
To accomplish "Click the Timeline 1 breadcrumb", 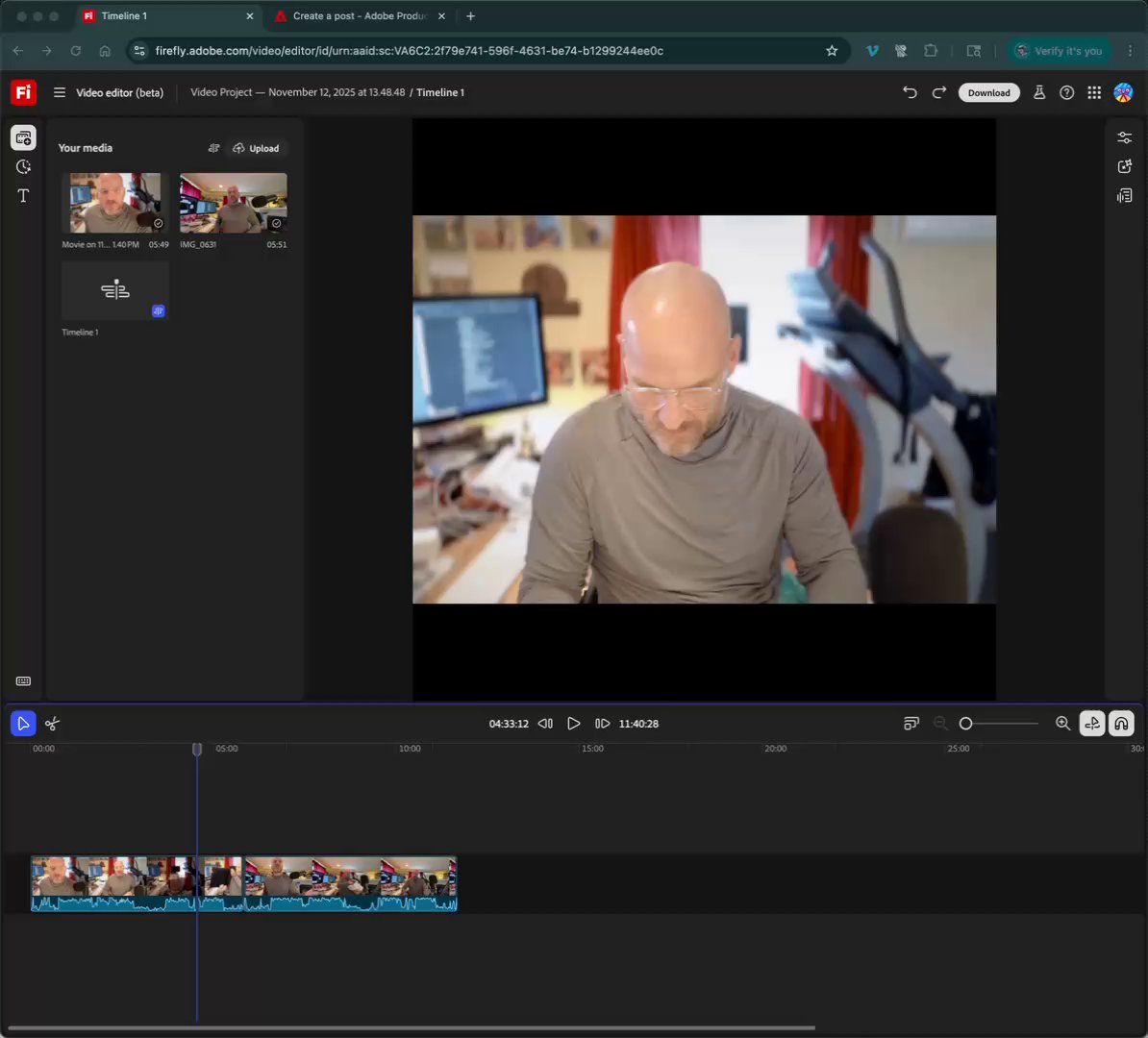I will pos(440,92).
